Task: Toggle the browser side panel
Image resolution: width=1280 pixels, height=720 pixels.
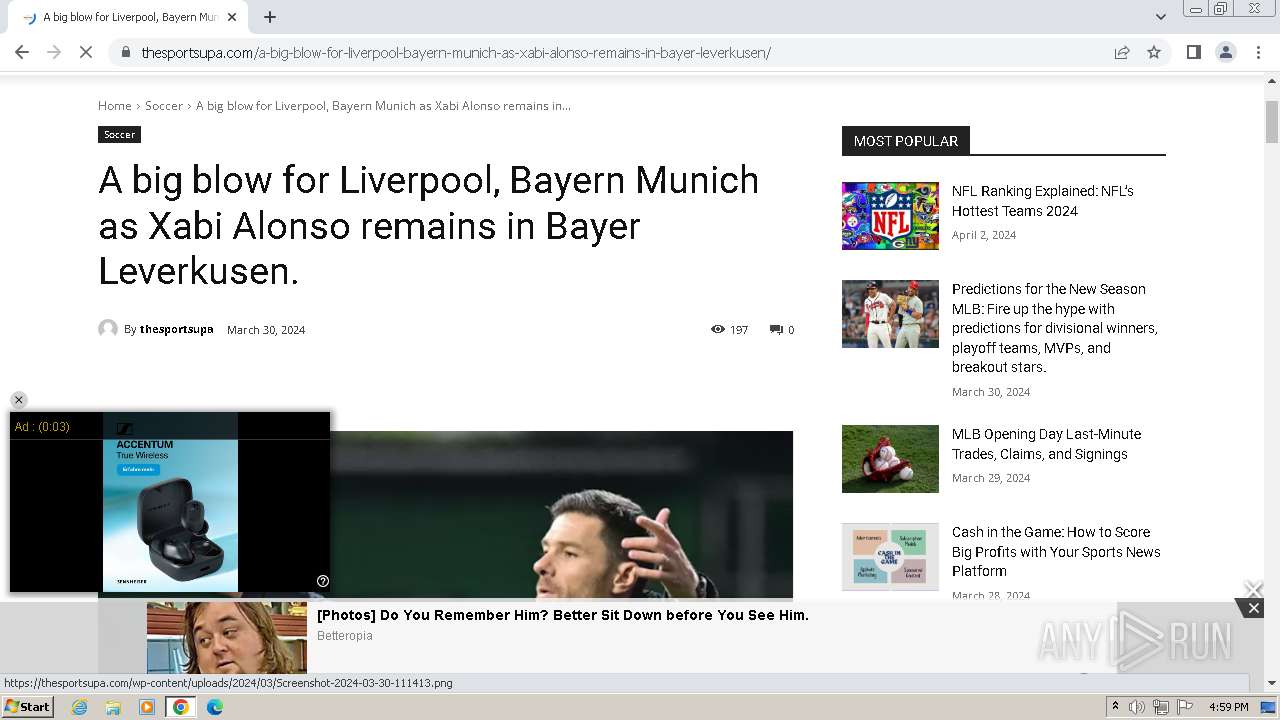Action: [x=1193, y=52]
